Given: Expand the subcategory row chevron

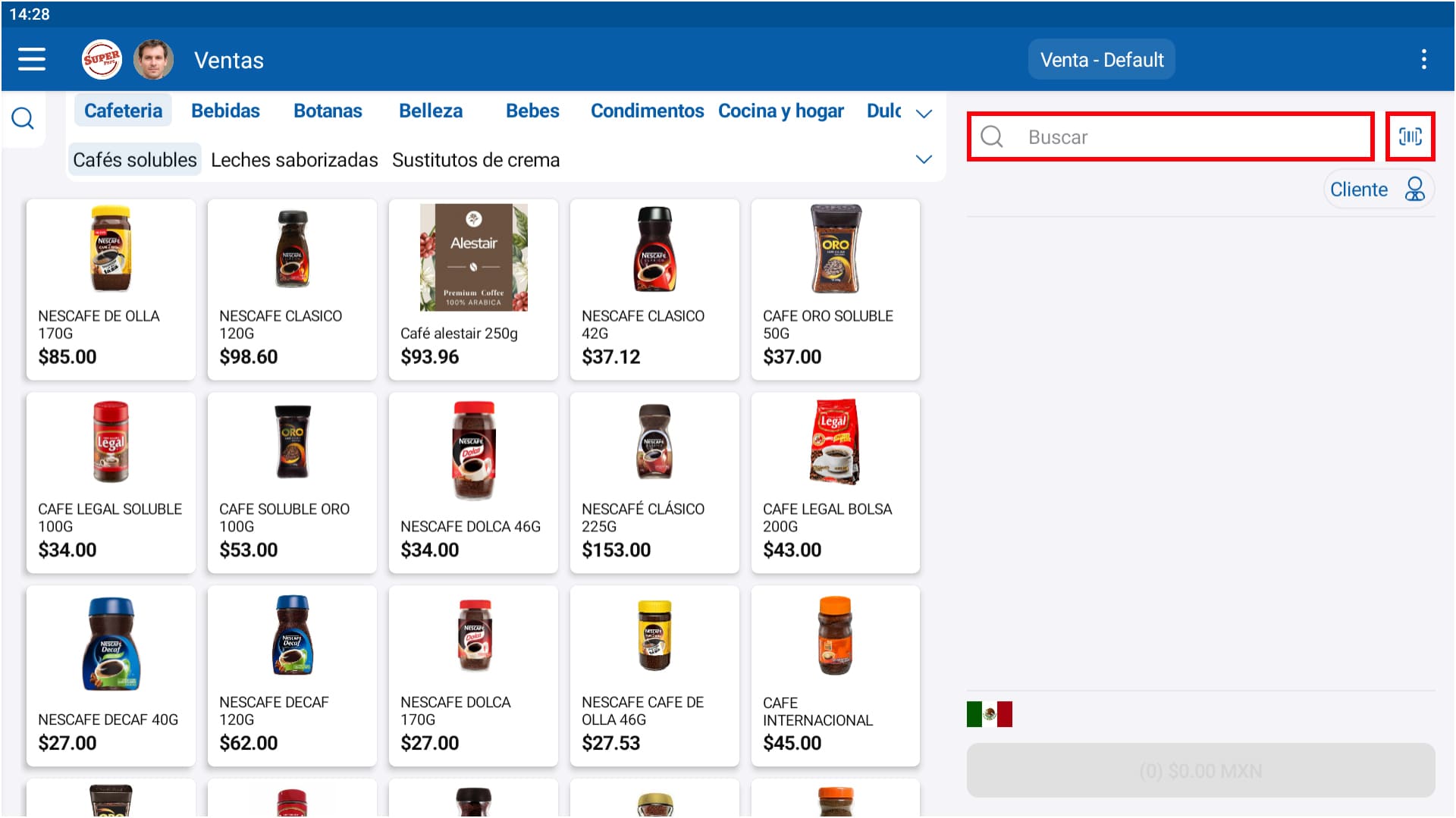Looking at the screenshot, I should tap(924, 159).
